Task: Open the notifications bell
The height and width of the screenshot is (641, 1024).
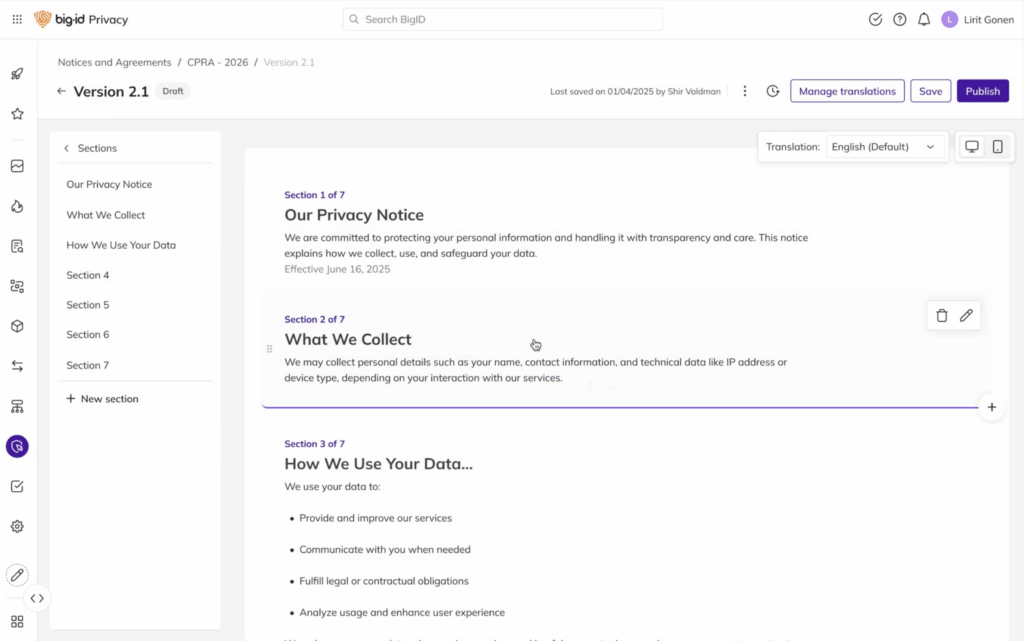Action: (924, 19)
